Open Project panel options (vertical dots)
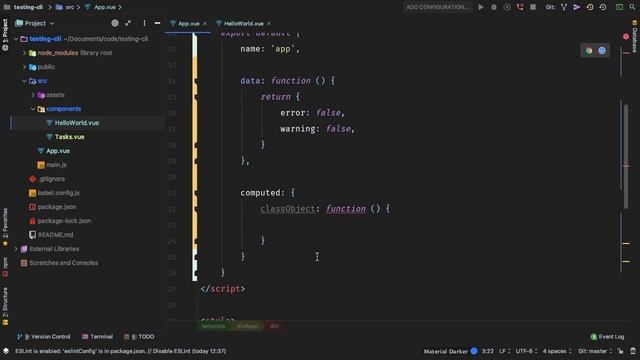The width and height of the screenshot is (640, 360). 144,23
